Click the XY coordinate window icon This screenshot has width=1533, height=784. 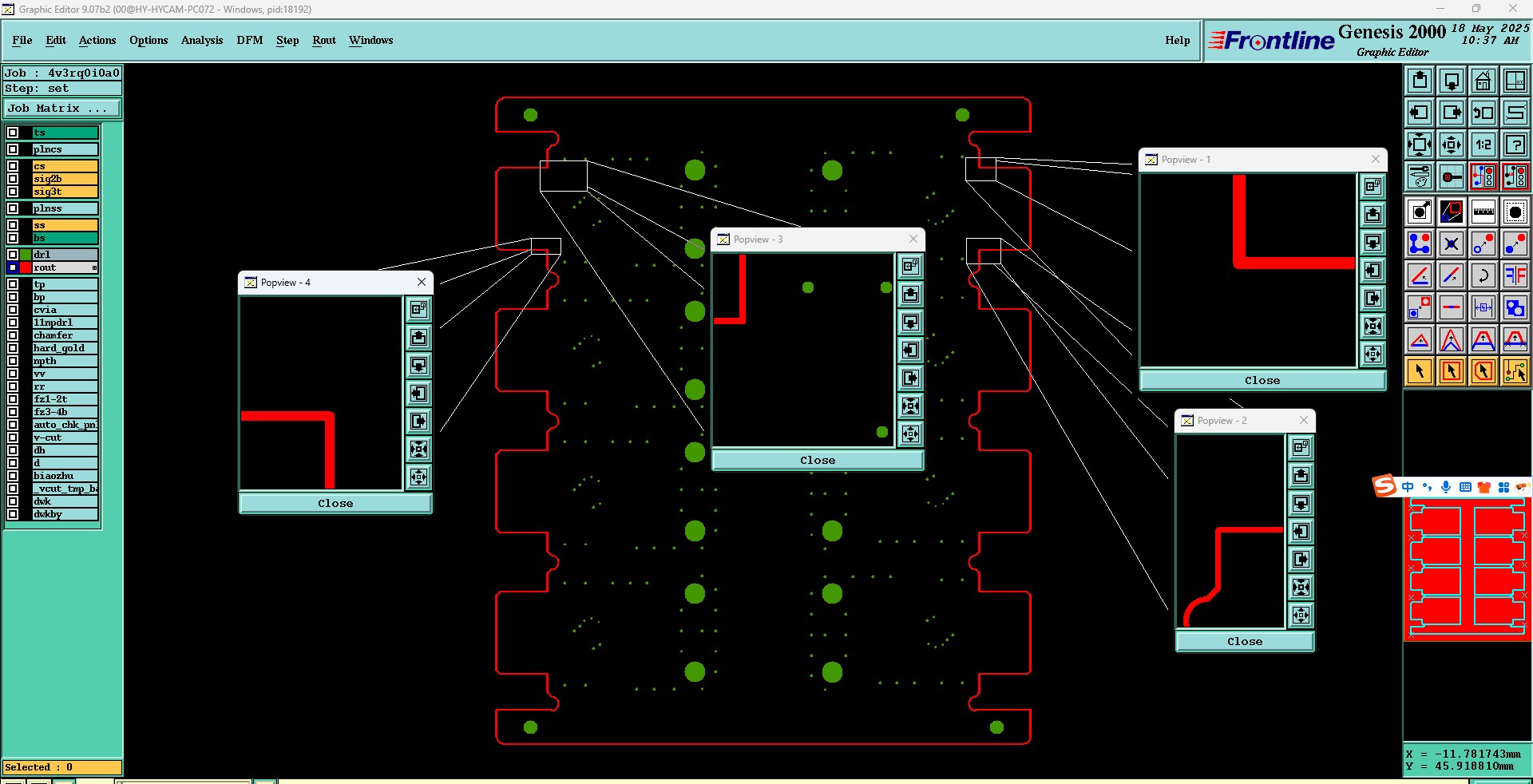tap(1515, 81)
